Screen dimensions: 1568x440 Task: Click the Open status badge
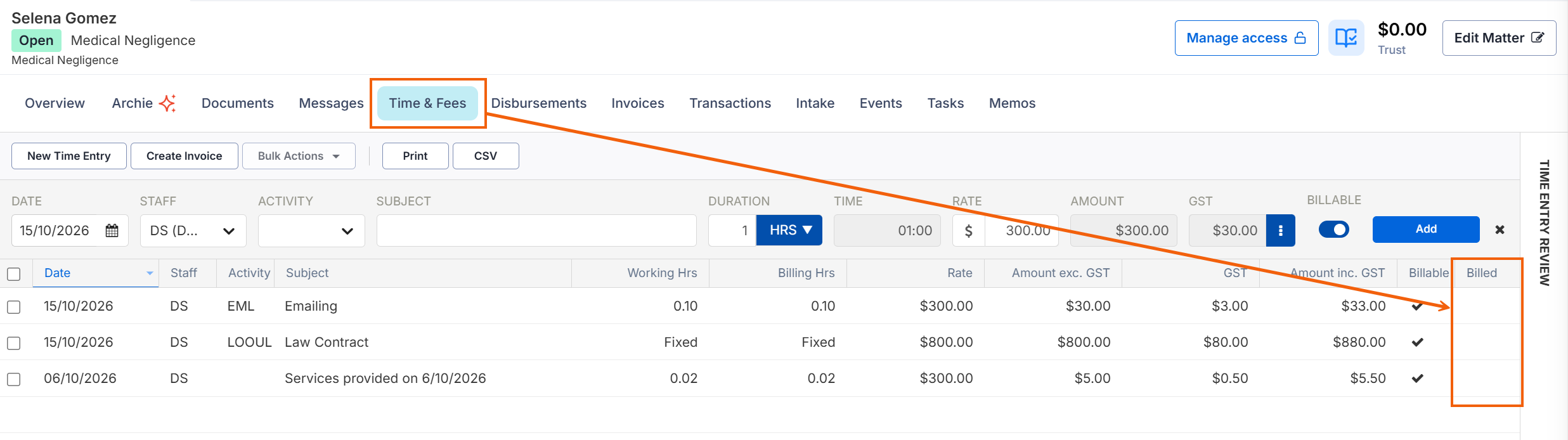(x=36, y=41)
